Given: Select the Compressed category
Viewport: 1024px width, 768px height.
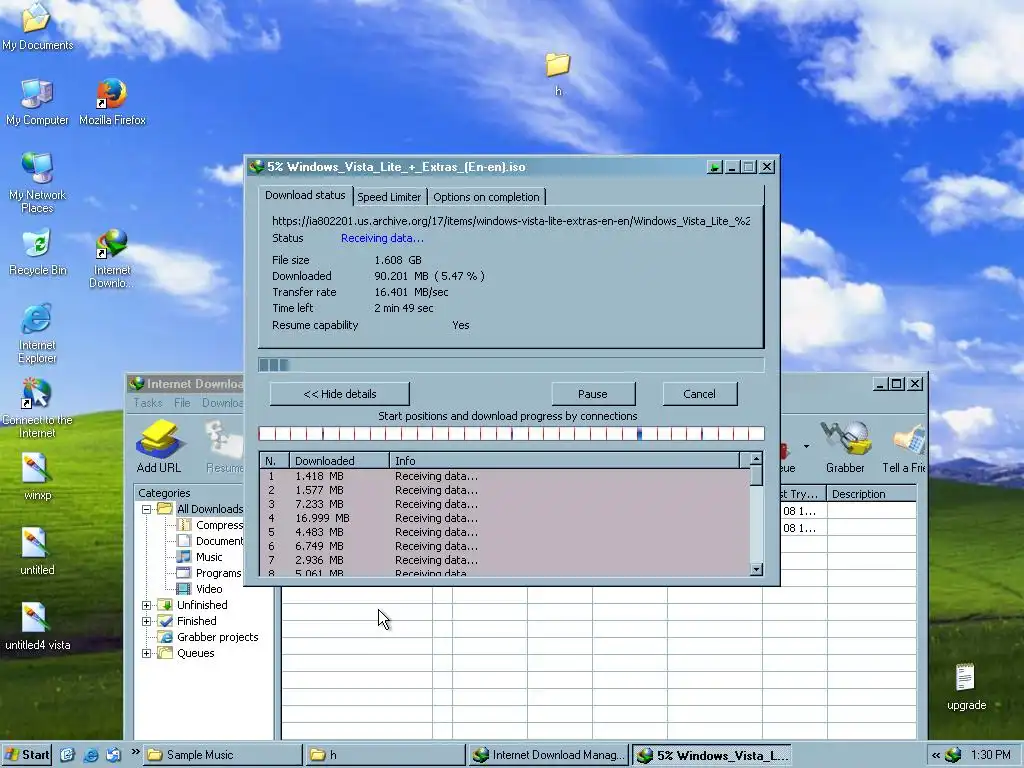Looking at the screenshot, I should click(x=219, y=525).
